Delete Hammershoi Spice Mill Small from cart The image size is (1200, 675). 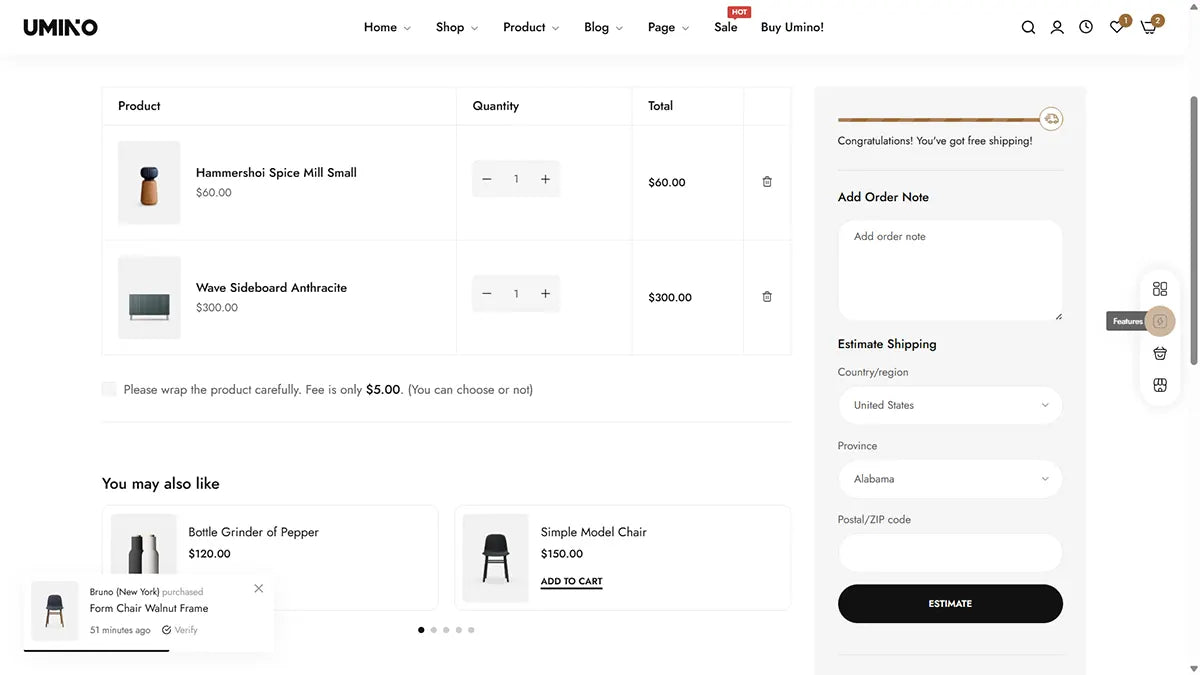pos(767,182)
